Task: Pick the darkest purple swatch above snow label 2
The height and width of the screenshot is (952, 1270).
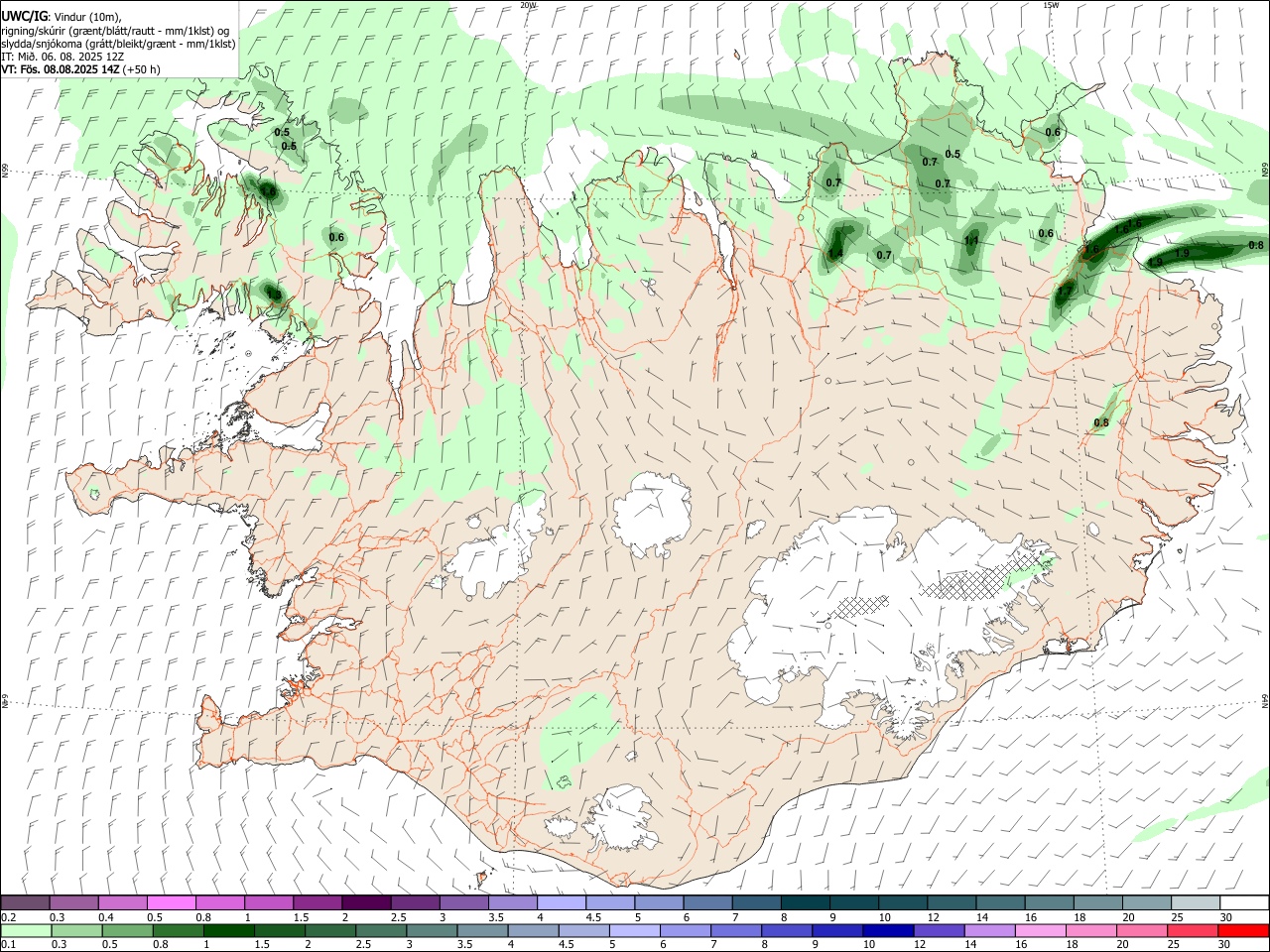Action: tap(365, 902)
